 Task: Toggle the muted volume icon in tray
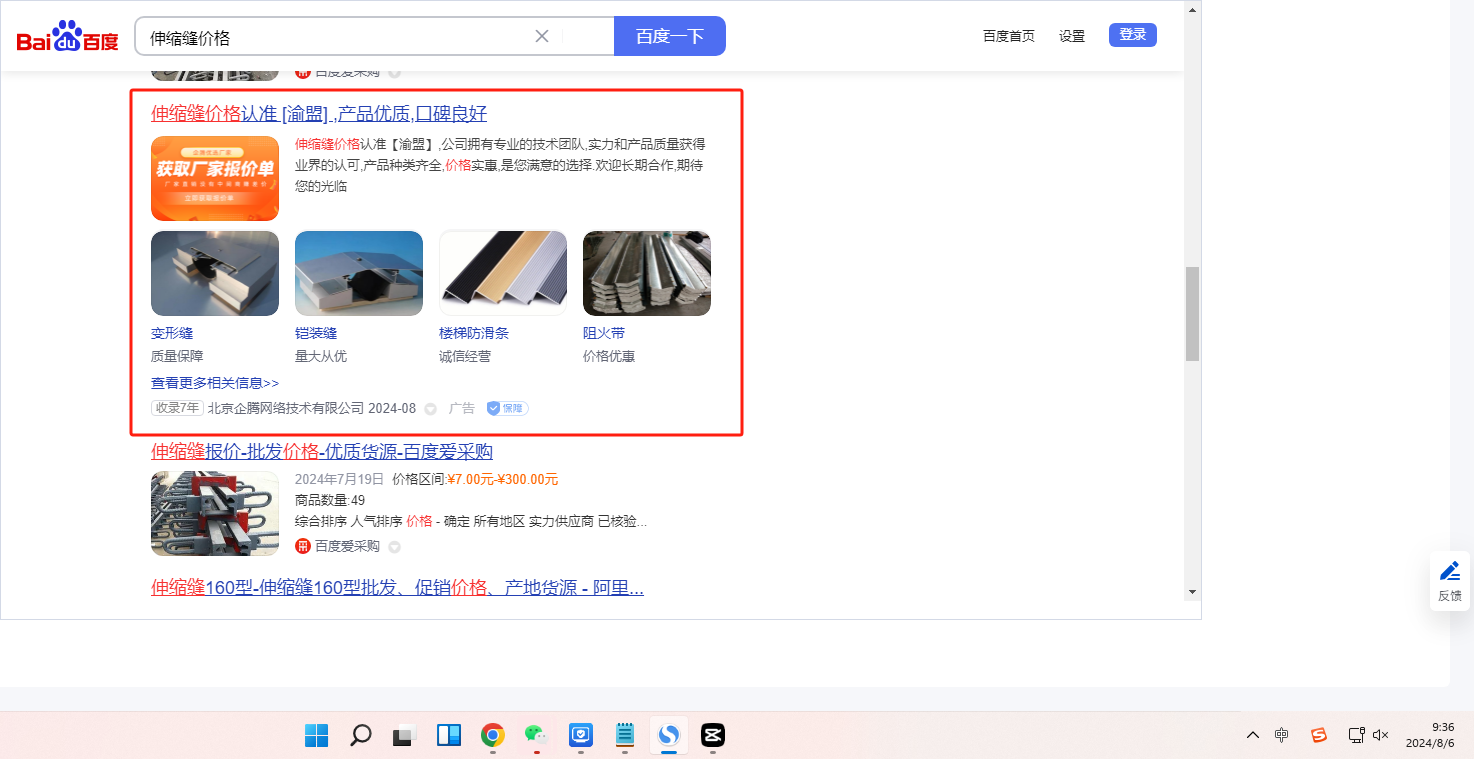tap(1381, 735)
